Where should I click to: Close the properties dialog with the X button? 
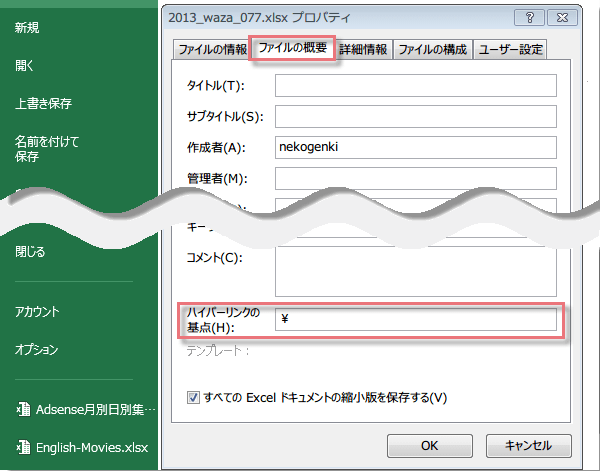[x=562, y=18]
